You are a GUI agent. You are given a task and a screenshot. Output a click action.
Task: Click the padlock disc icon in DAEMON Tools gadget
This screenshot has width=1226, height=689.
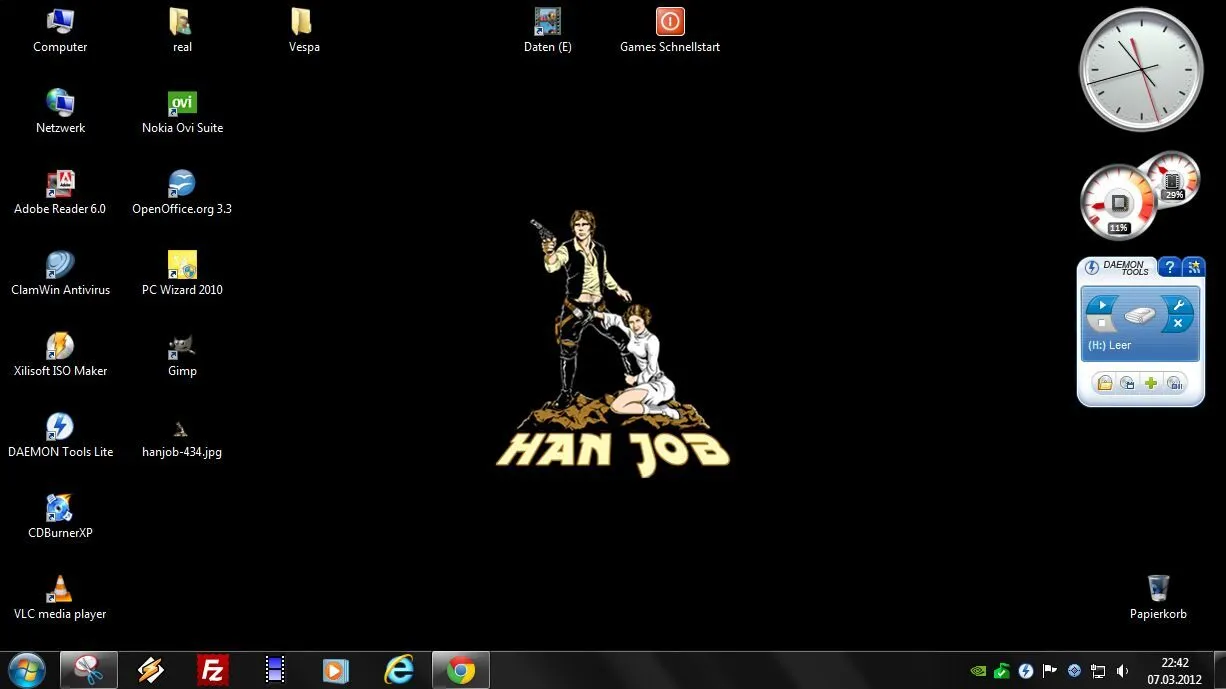(x=1104, y=383)
